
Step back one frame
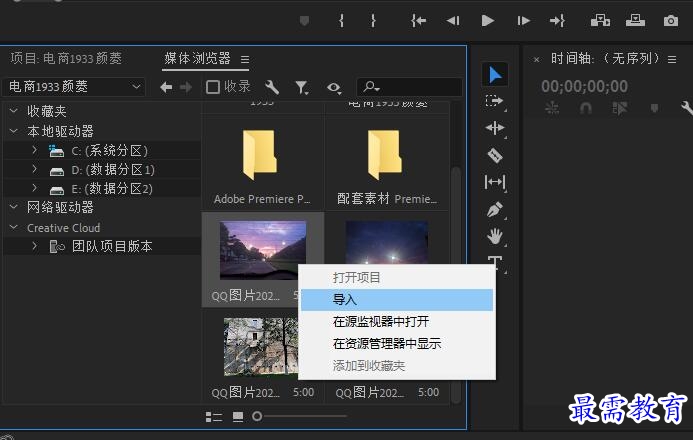(453, 21)
